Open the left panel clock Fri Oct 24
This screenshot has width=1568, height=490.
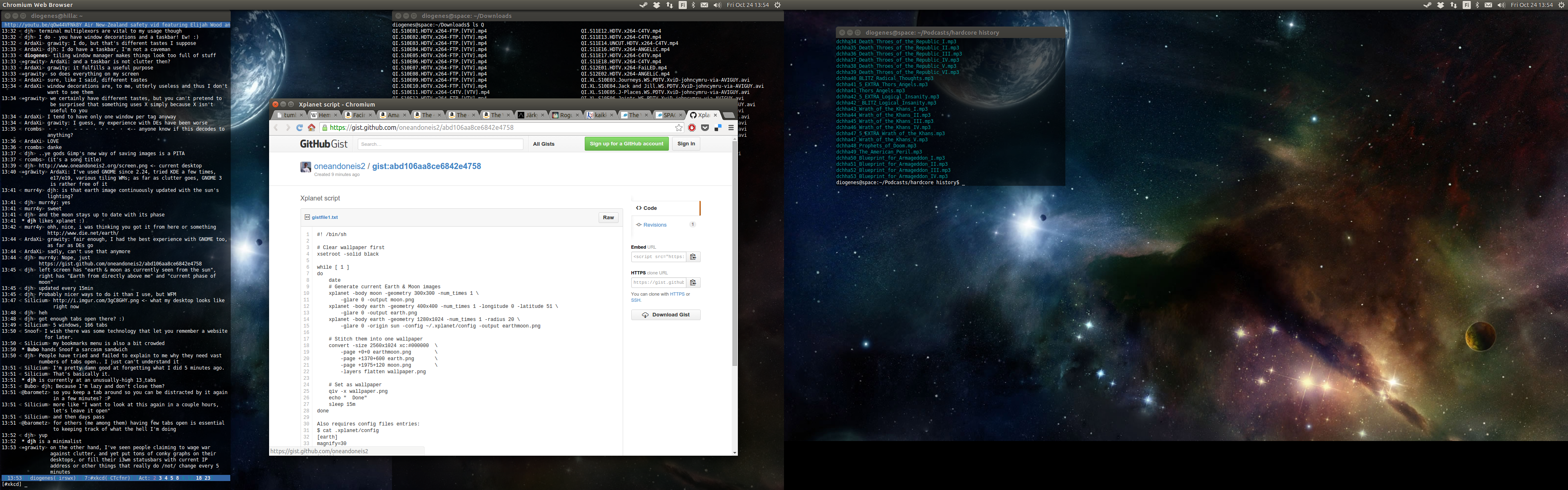(x=748, y=5)
